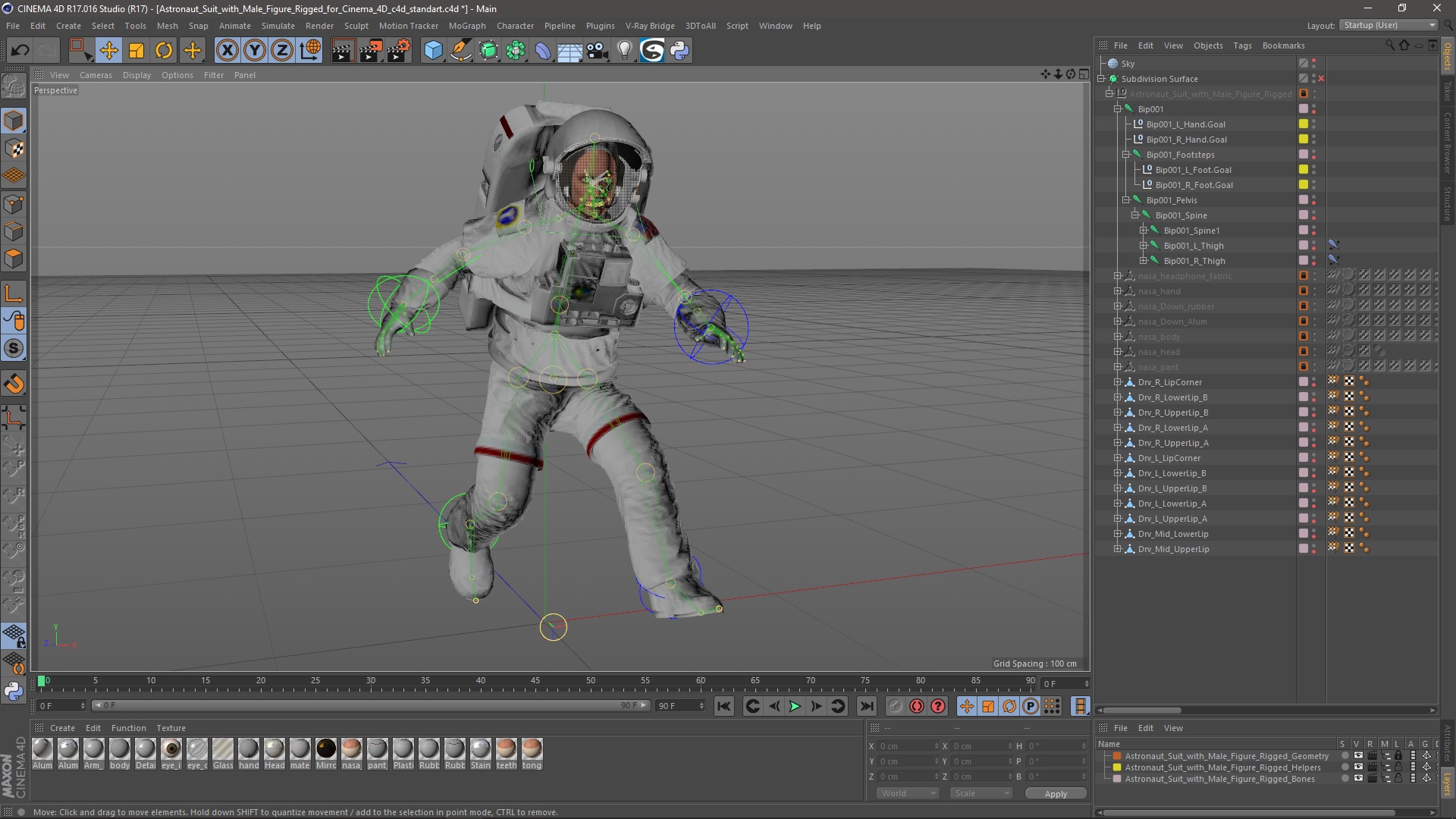Toggle X axis lock

[x=227, y=51]
